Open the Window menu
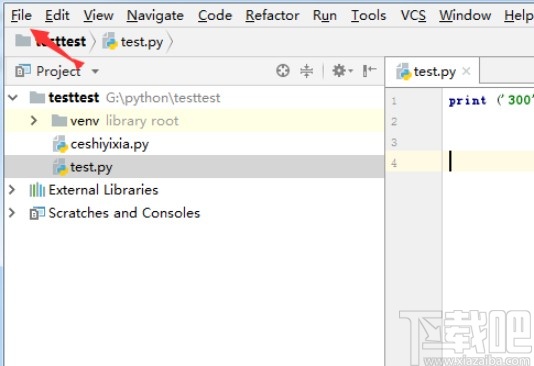 point(465,16)
